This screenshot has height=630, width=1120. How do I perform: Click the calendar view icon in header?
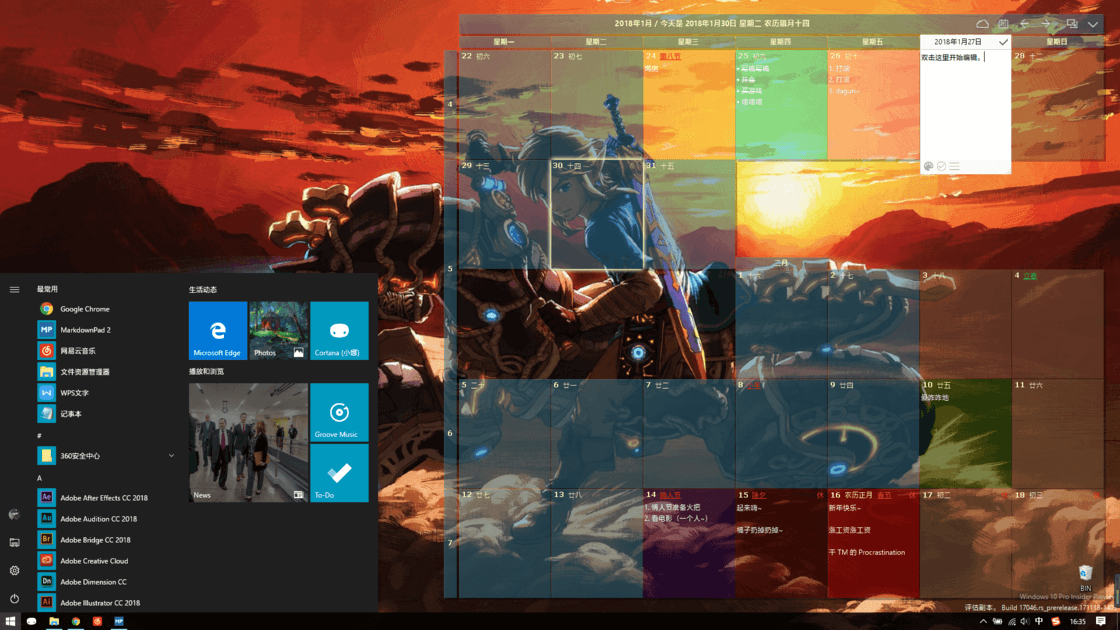pyautogui.click(x=1003, y=24)
